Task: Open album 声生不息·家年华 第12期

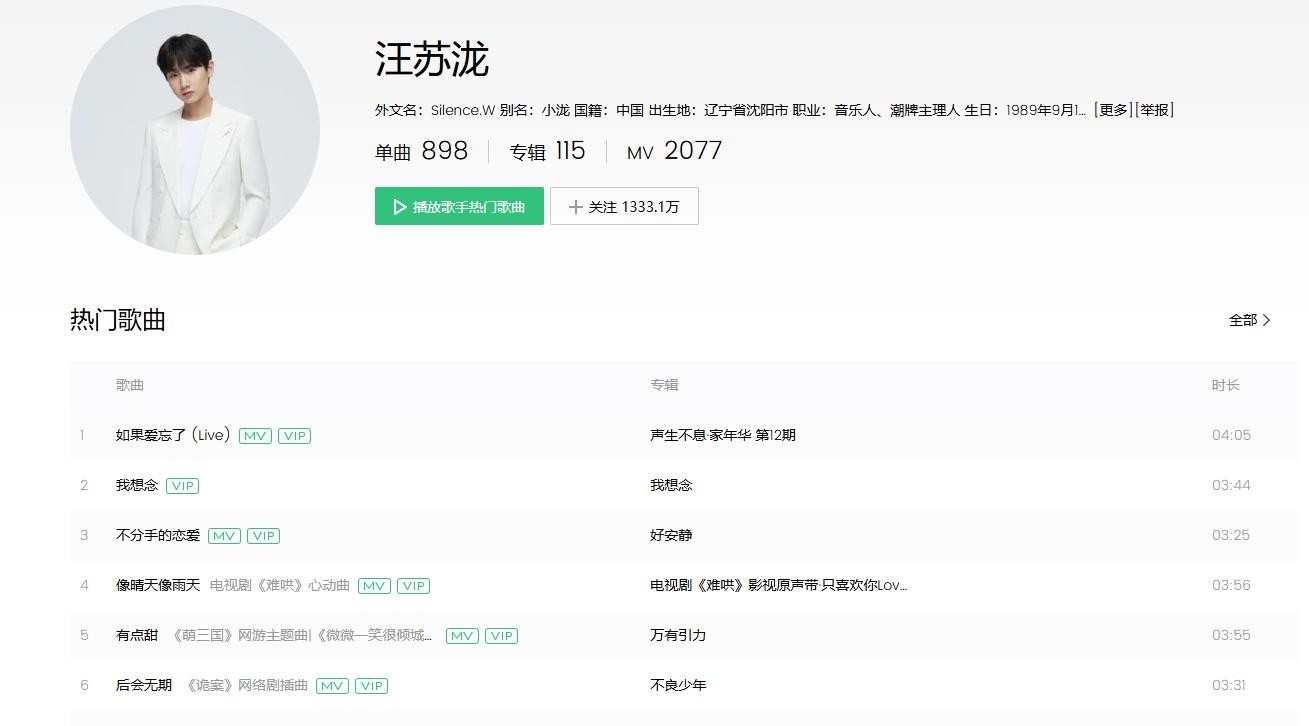Action: [x=722, y=435]
